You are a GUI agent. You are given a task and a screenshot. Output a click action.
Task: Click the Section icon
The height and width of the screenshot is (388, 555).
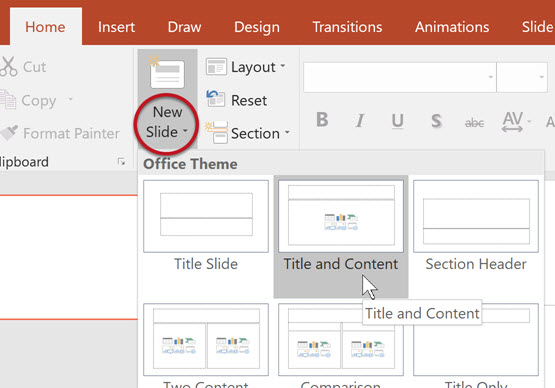tap(216, 132)
